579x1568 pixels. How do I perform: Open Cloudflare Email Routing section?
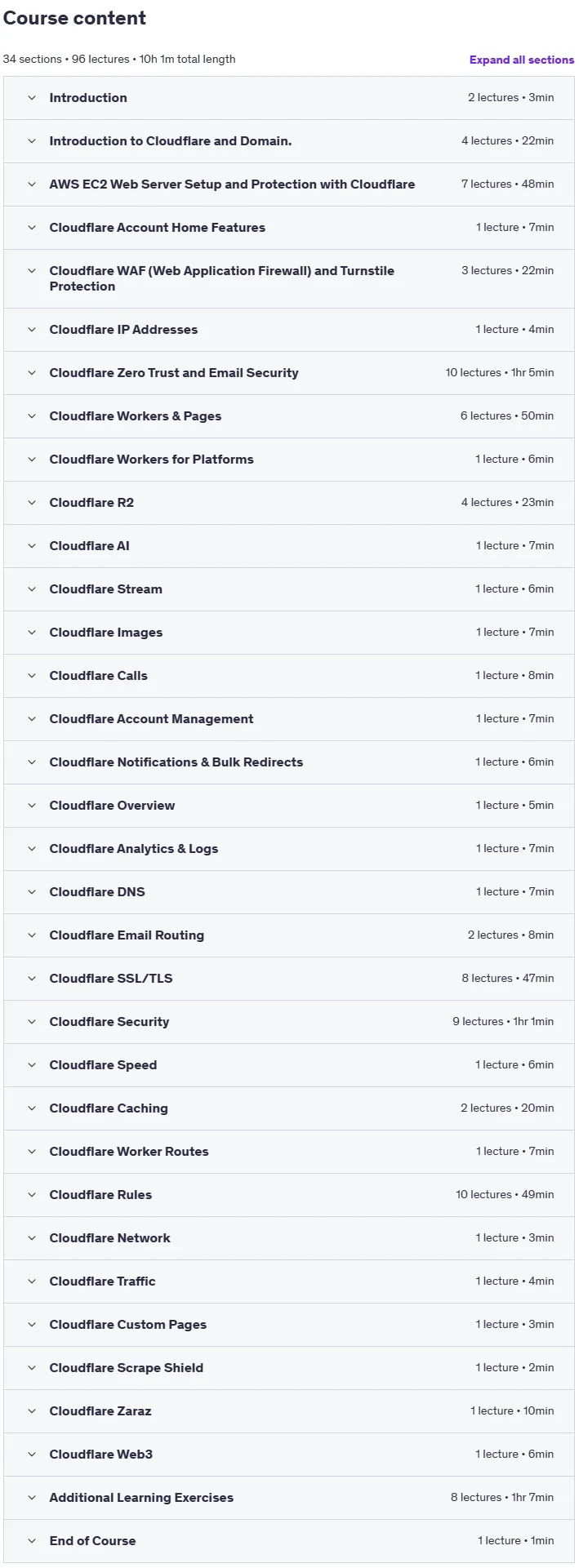[x=289, y=935]
